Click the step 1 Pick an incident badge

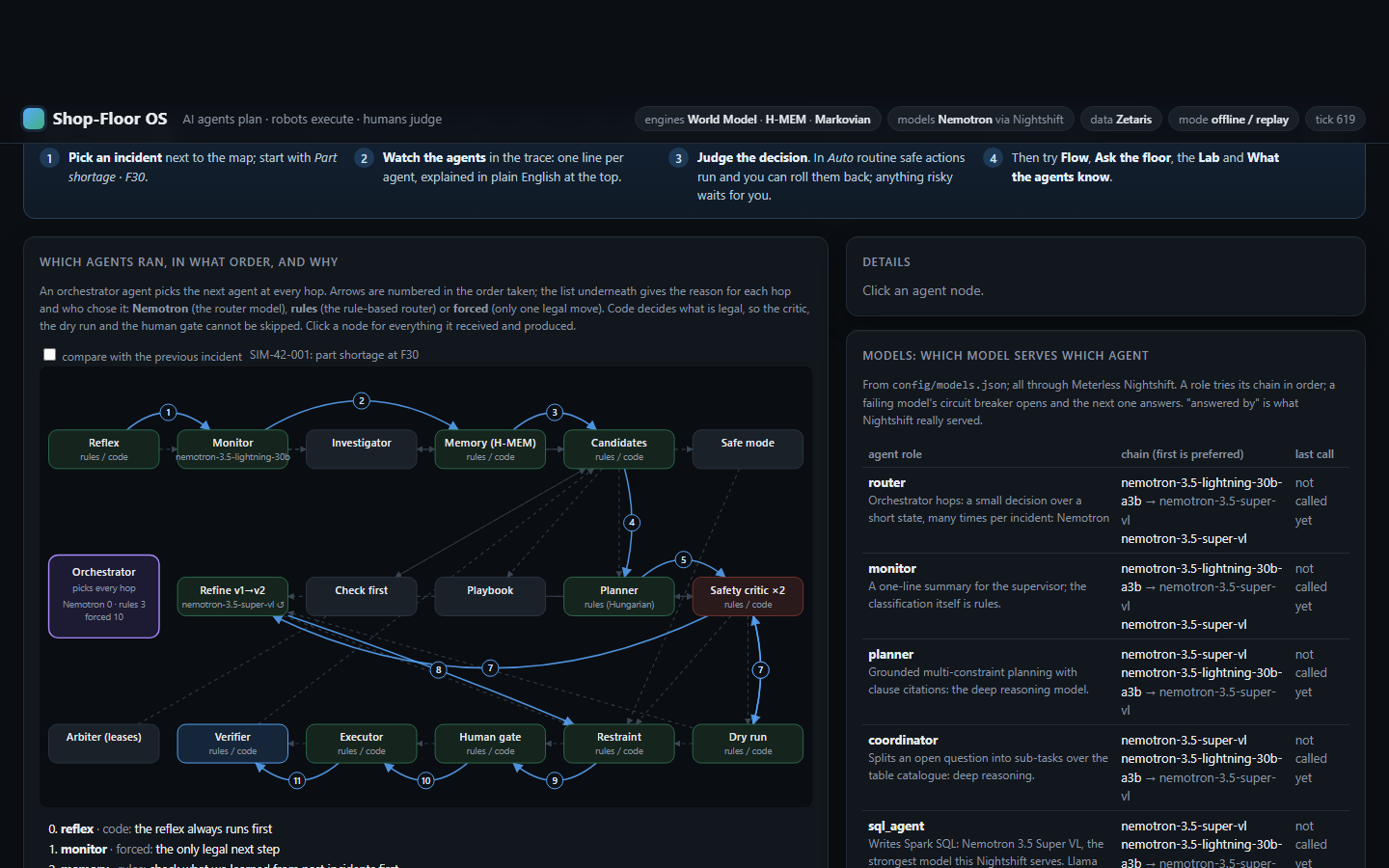(x=49, y=158)
